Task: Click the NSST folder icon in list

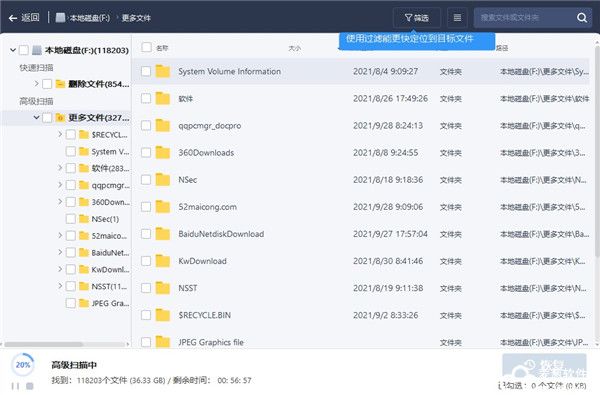Action: 163,288
